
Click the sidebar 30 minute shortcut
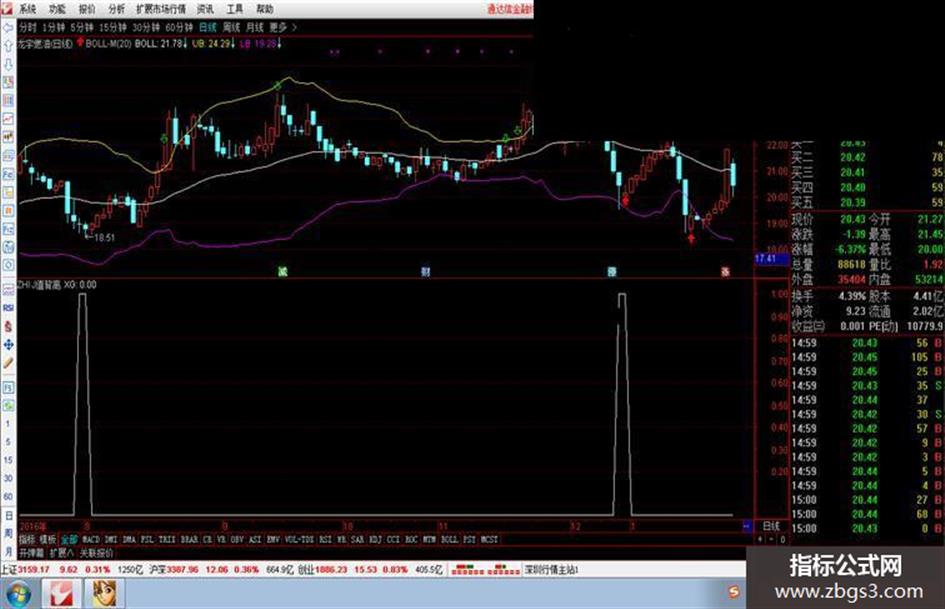(x=8, y=478)
